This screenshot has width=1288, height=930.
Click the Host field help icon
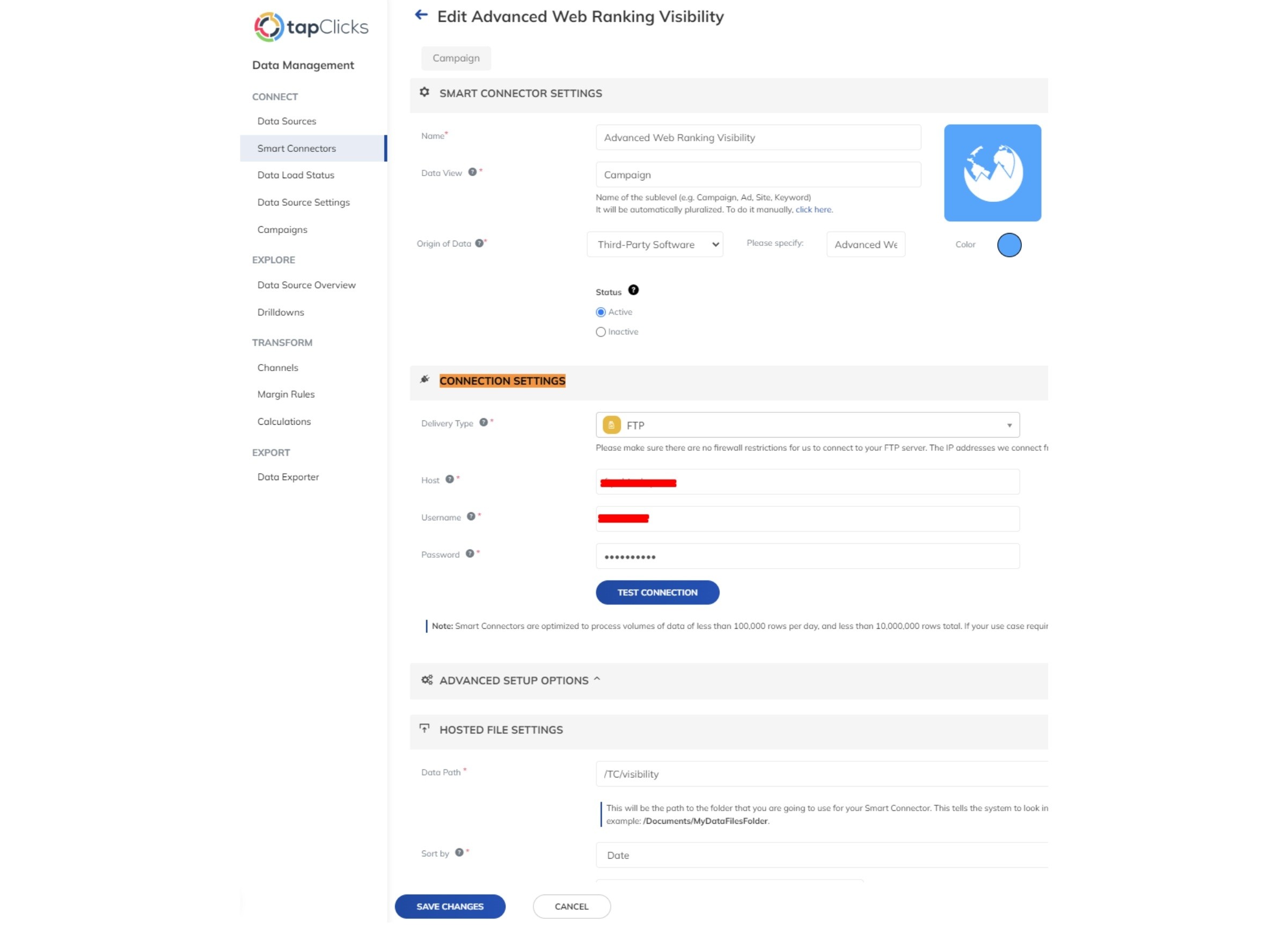pyautogui.click(x=450, y=479)
